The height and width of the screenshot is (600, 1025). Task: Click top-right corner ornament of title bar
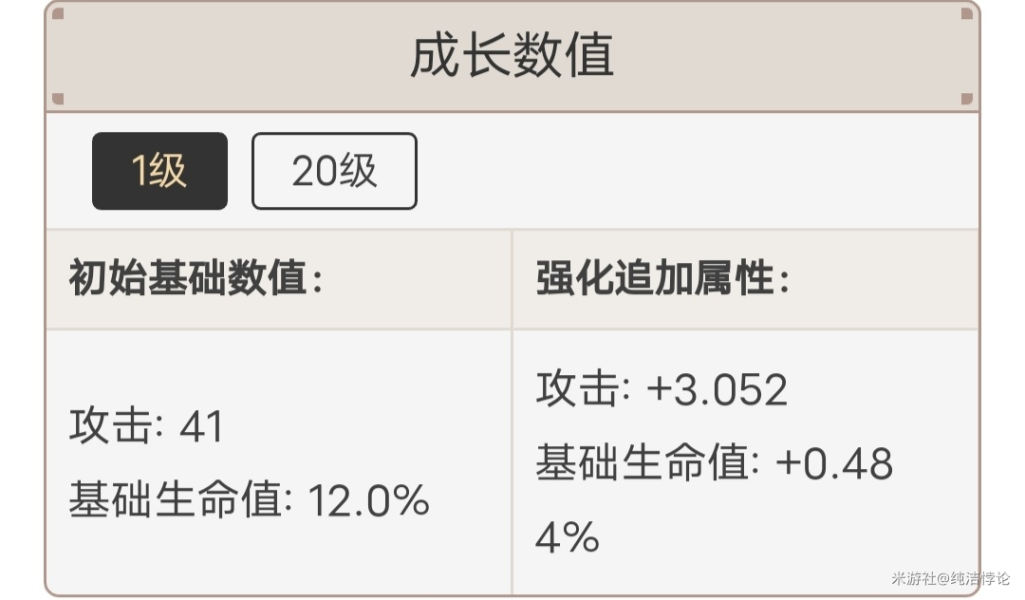[967, 14]
